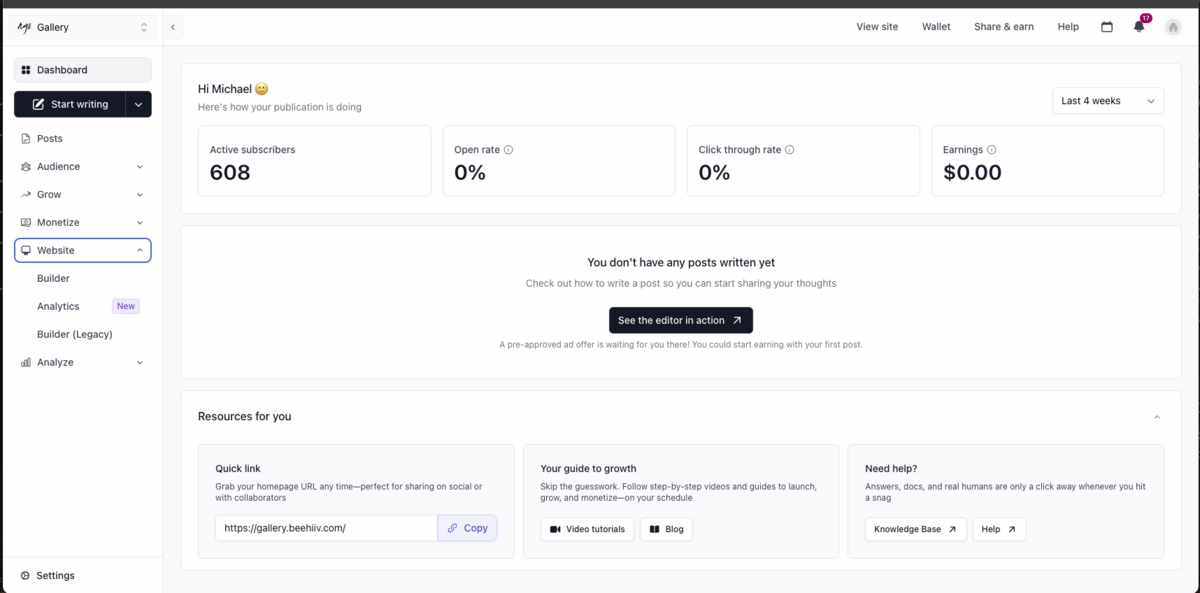
Task: Click the $0.00 earnings value
Action: click(x=972, y=172)
